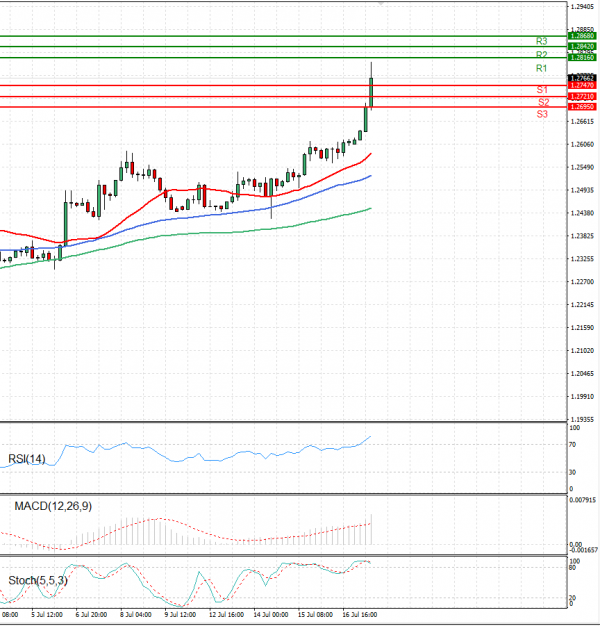Click the S3 support label
Viewport: 600px width, 626px height.
click(542, 114)
